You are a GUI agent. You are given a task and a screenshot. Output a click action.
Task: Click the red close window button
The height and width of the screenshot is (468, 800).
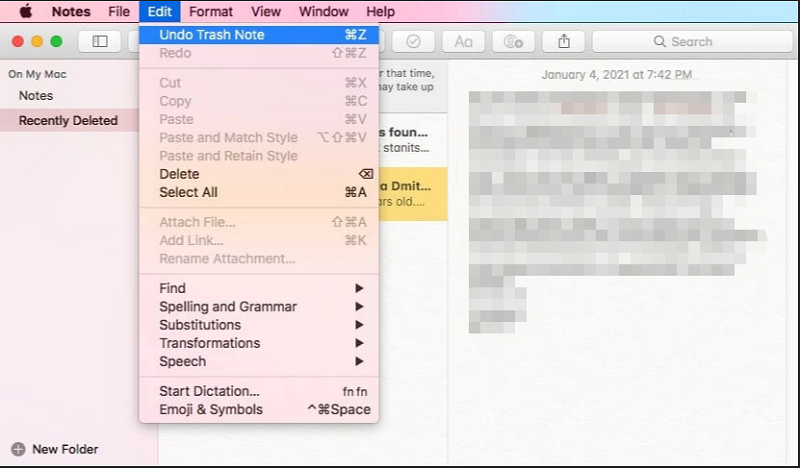click(x=18, y=41)
